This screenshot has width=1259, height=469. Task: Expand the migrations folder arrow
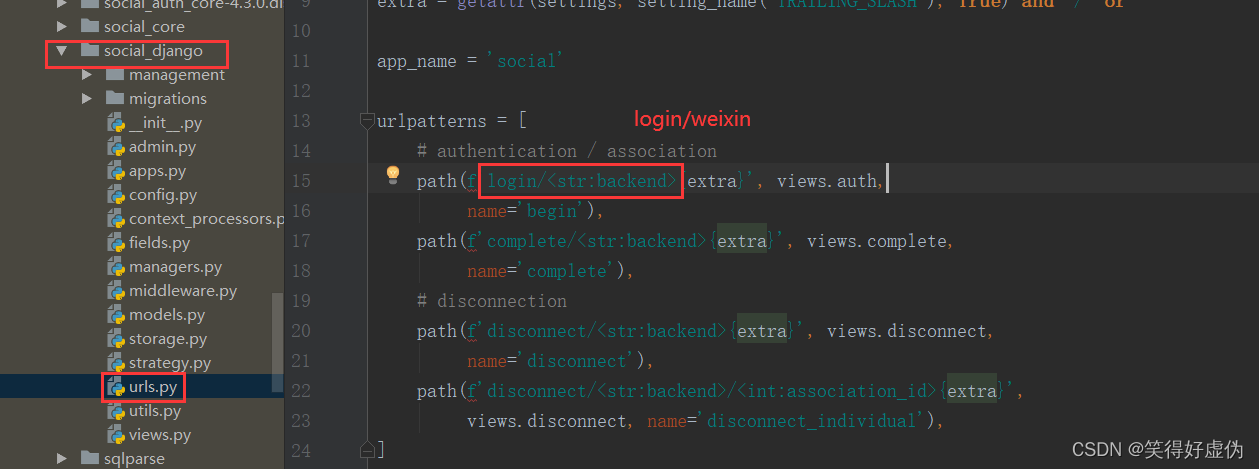coord(87,98)
